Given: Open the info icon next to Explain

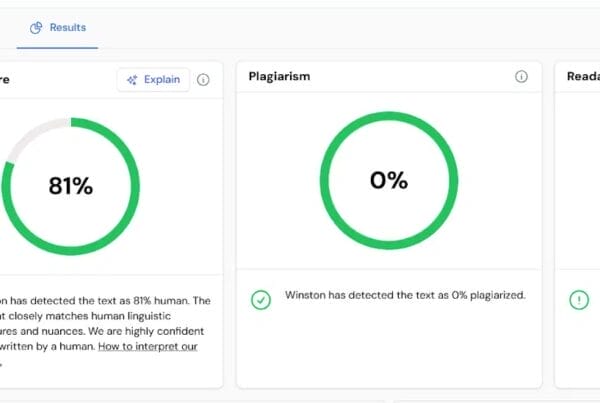Looking at the screenshot, I should point(203,80).
